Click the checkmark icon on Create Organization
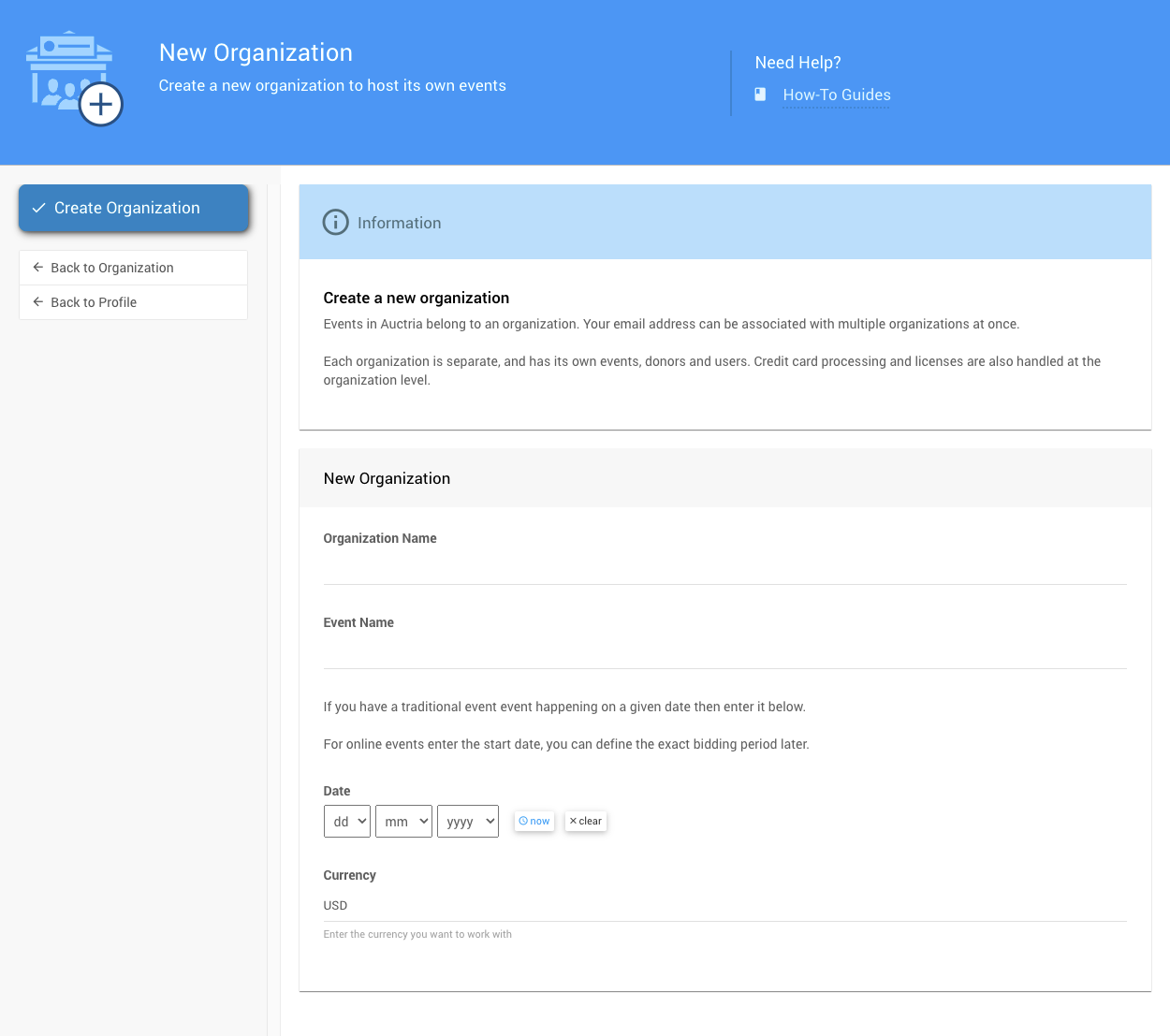This screenshot has width=1170, height=1036. (39, 208)
